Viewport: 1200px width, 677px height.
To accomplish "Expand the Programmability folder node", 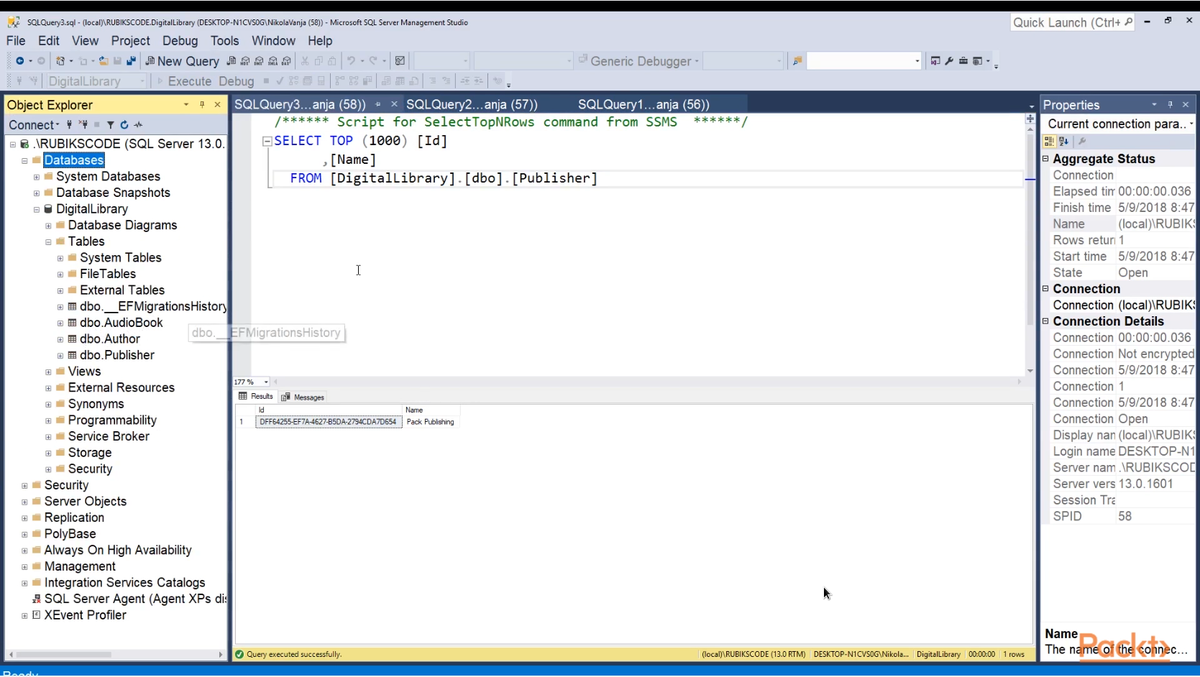I will tap(49, 420).
